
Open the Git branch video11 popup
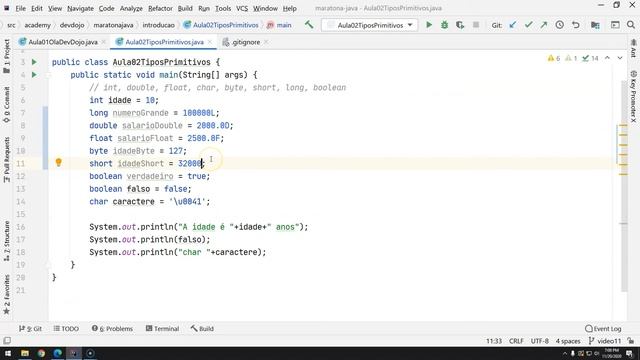click(605, 341)
